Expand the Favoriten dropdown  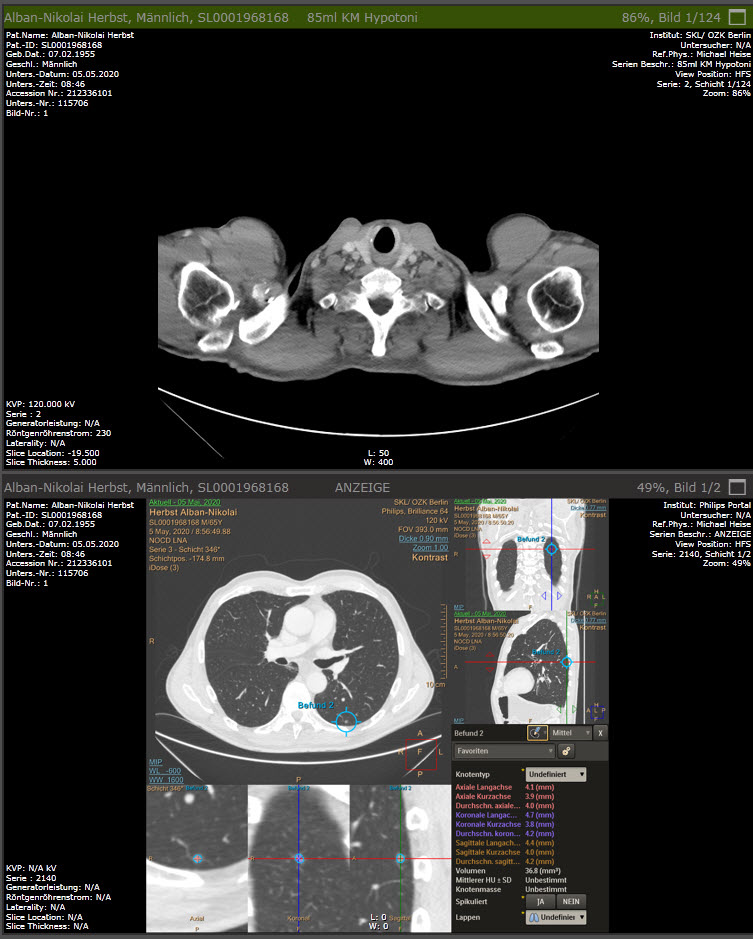tap(504, 751)
